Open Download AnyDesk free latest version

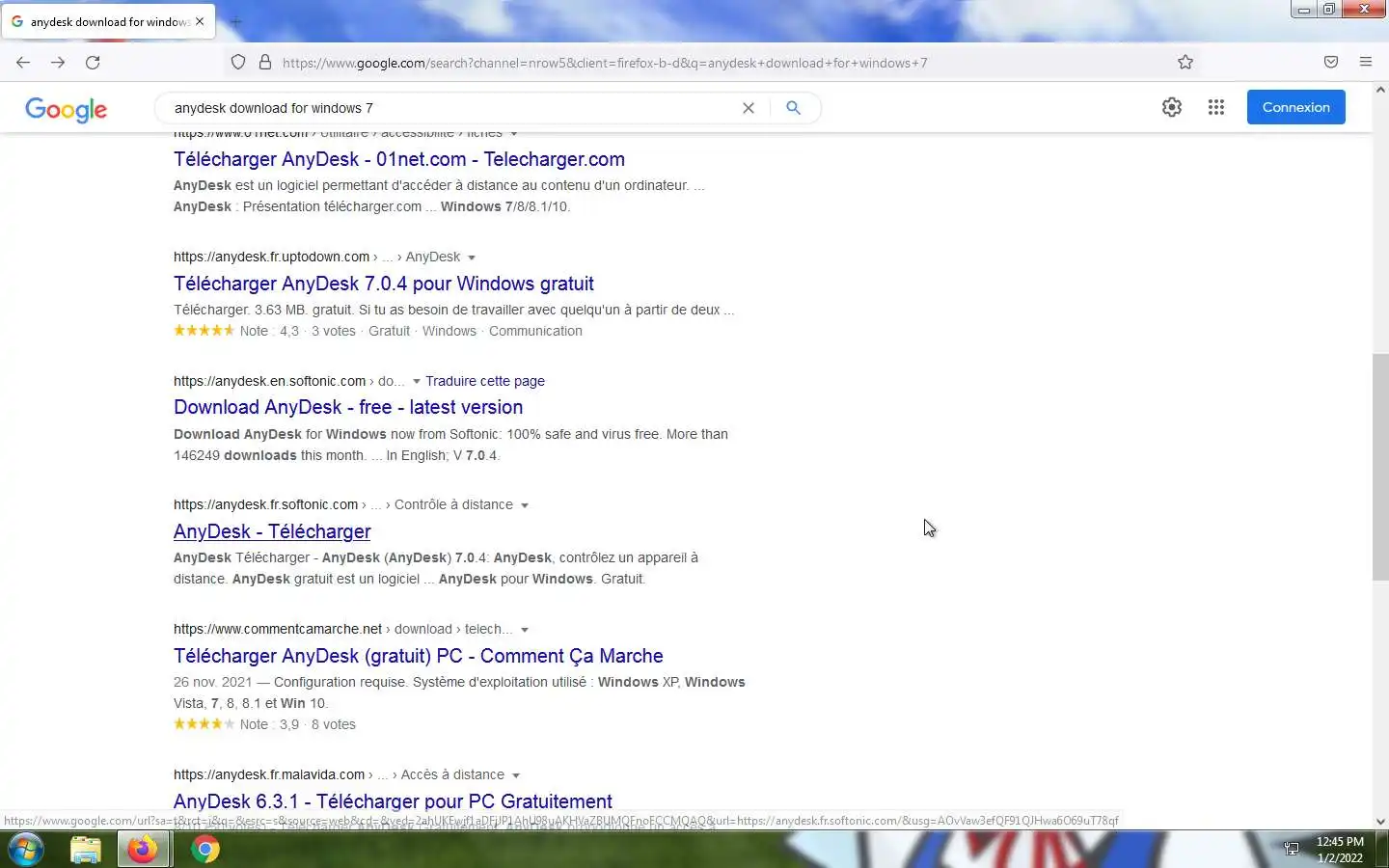point(348,407)
